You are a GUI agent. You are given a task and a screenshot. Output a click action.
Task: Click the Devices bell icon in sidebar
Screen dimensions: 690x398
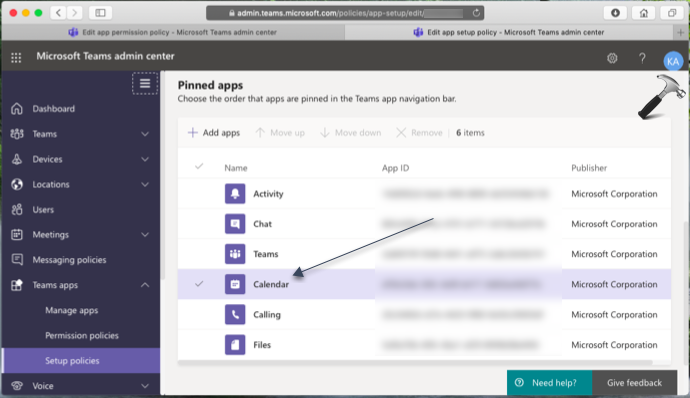tap(17, 159)
